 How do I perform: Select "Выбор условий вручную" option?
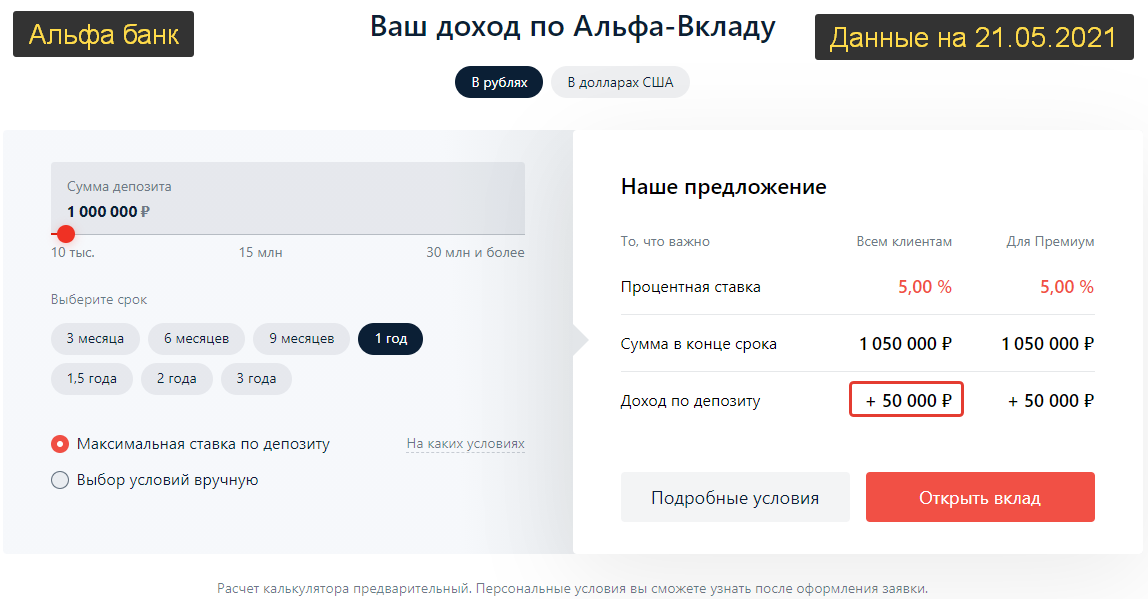coord(60,478)
